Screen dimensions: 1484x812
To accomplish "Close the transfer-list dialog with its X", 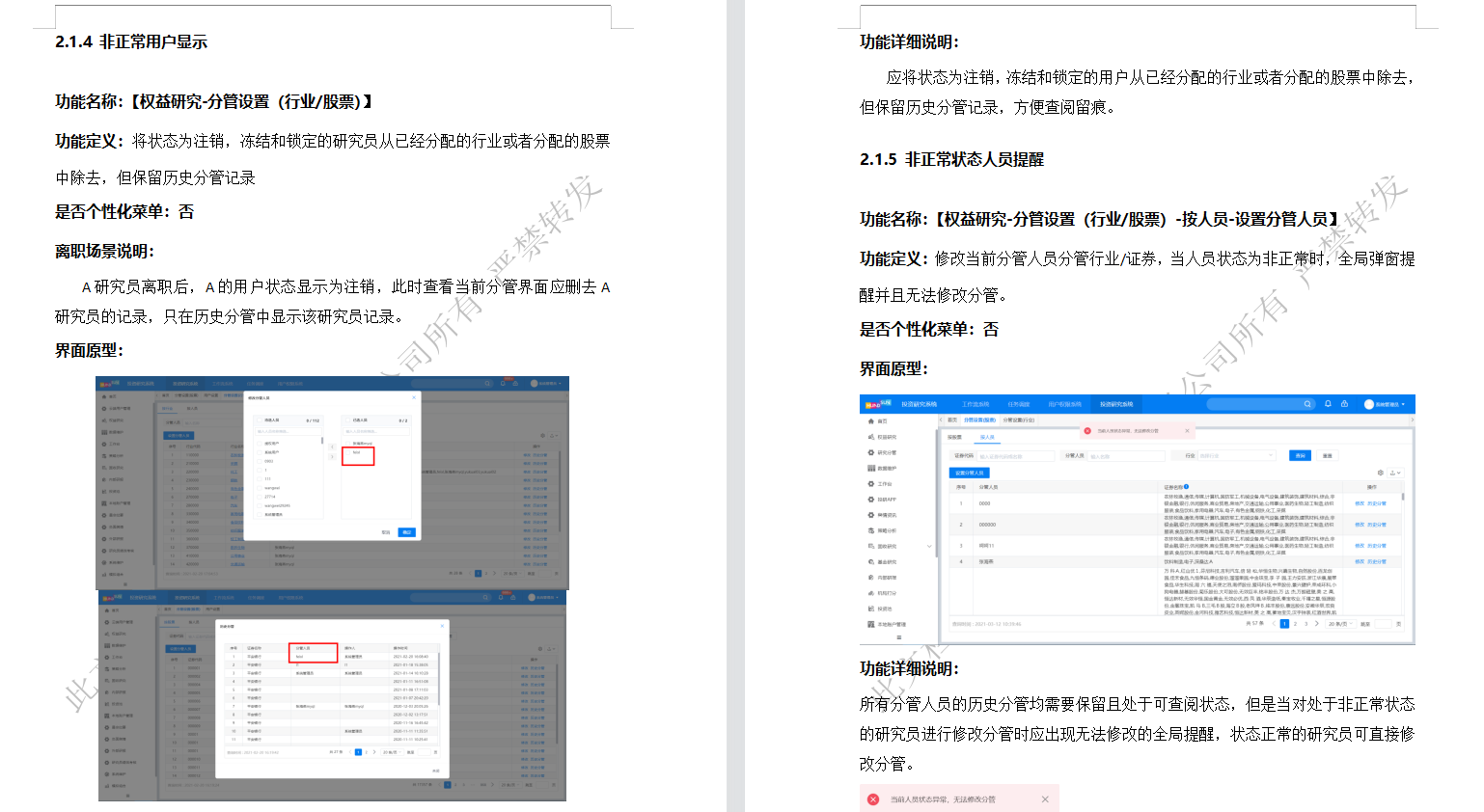I will pos(414,397).
